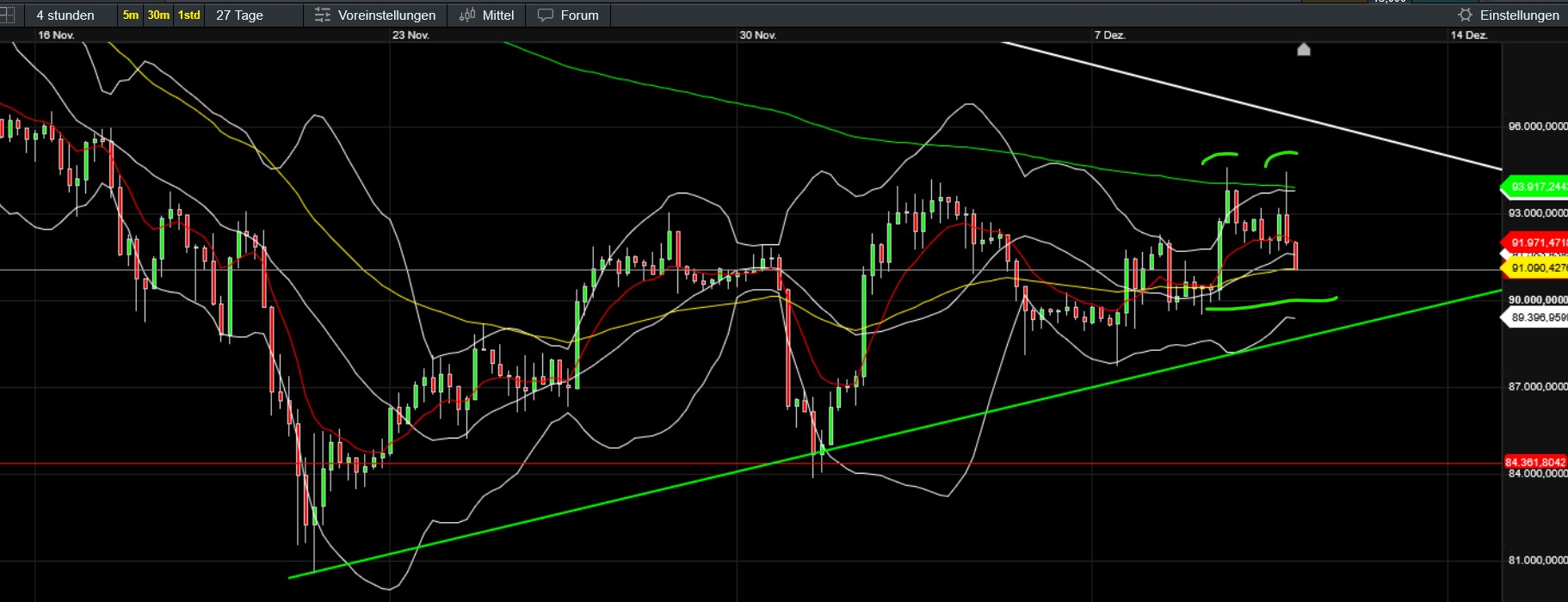1568x602 pixels.
Task: Click the gray house-shaped chart marker
Action: coord(1303,50)
